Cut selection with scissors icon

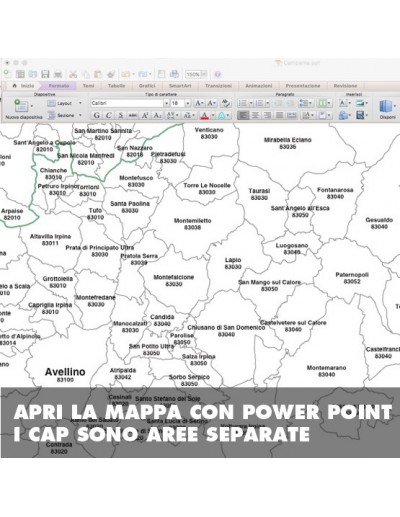(x=73, y=74)
